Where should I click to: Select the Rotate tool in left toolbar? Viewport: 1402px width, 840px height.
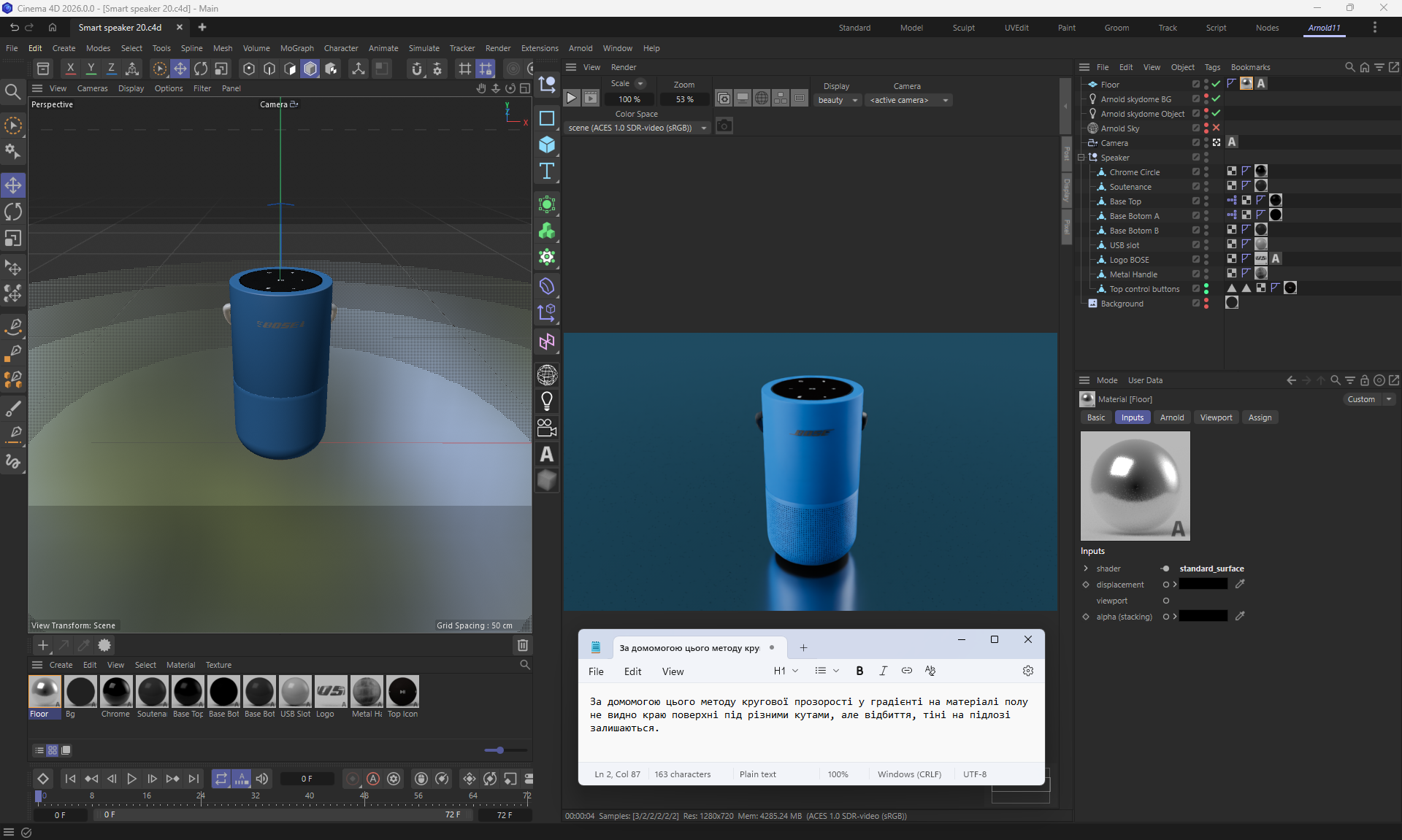click(x=13, y=212)
